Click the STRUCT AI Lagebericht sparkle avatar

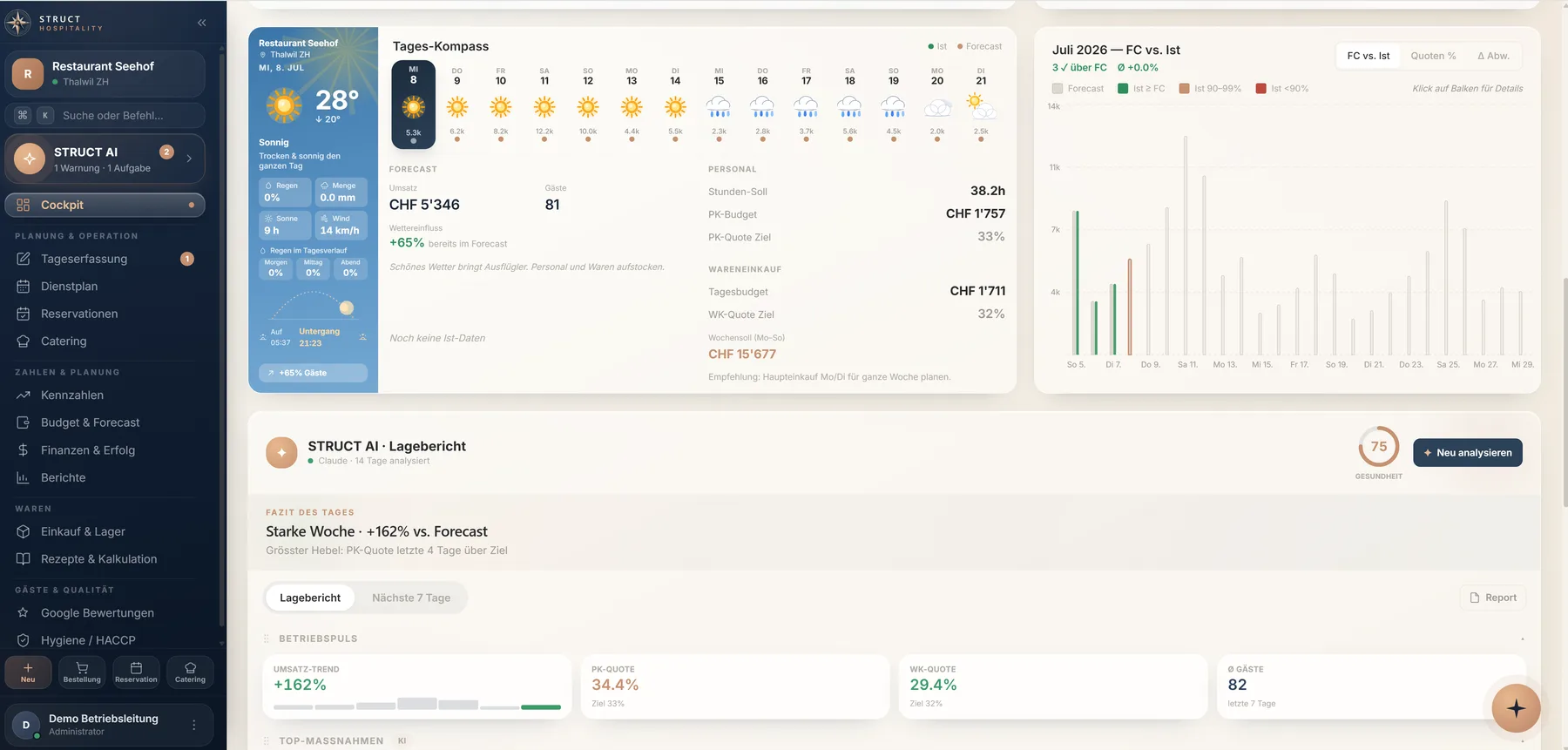[281, 453]
